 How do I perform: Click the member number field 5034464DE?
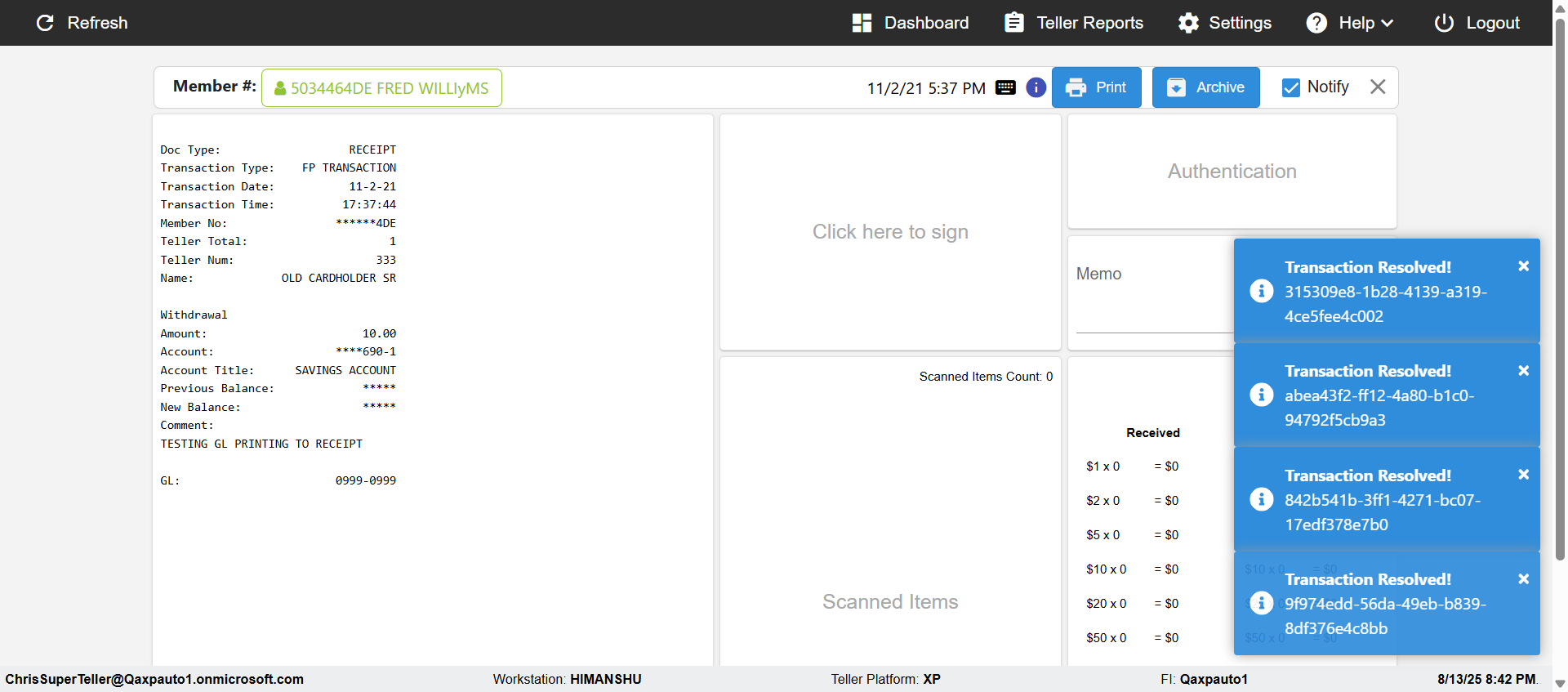click(381, 88)
